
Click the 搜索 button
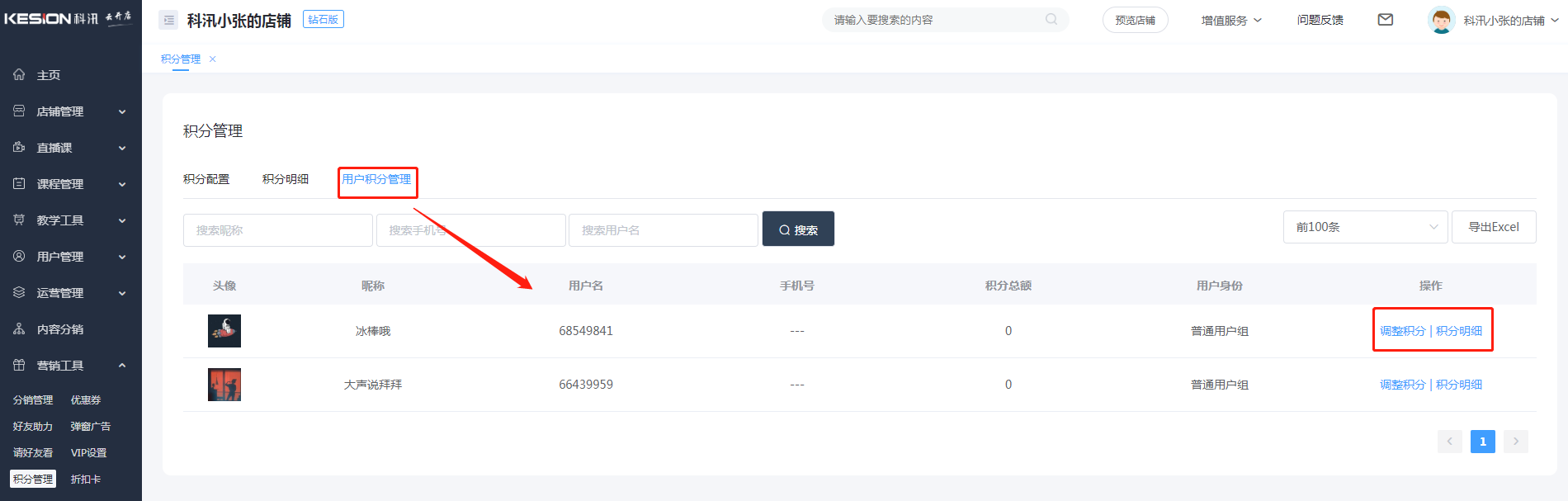pyautogui.click(x=798, y=229)
